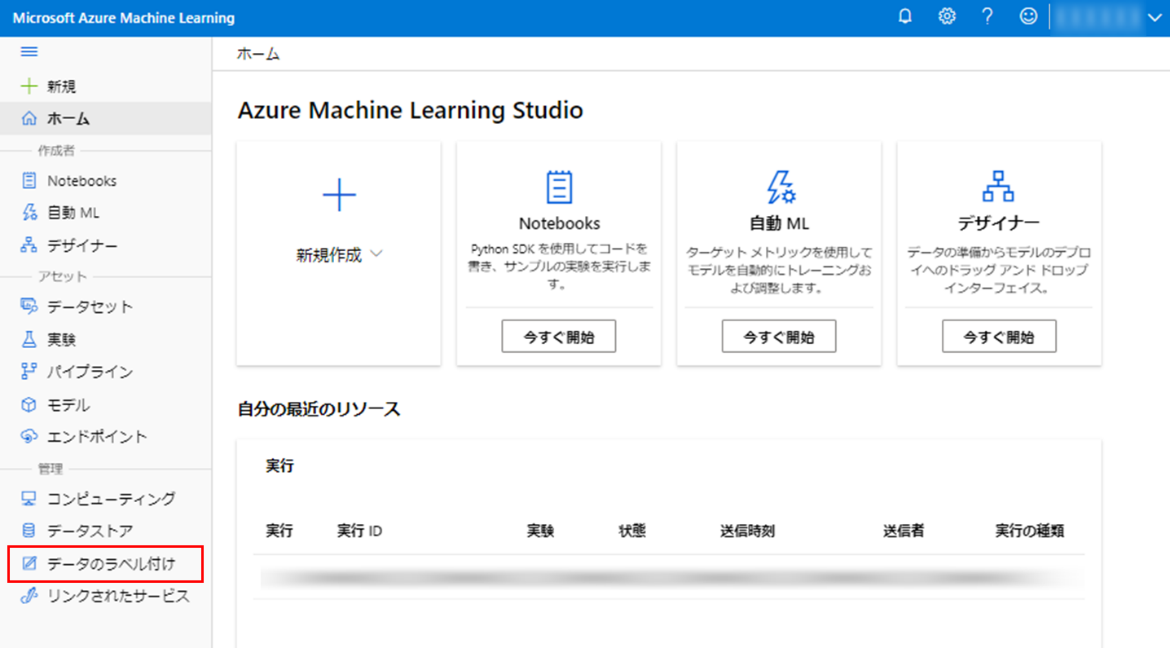Click the Notebooks card notepad icon
Image resolution: width=1170 pixels, height=648 pixels.
coord(559,187)
